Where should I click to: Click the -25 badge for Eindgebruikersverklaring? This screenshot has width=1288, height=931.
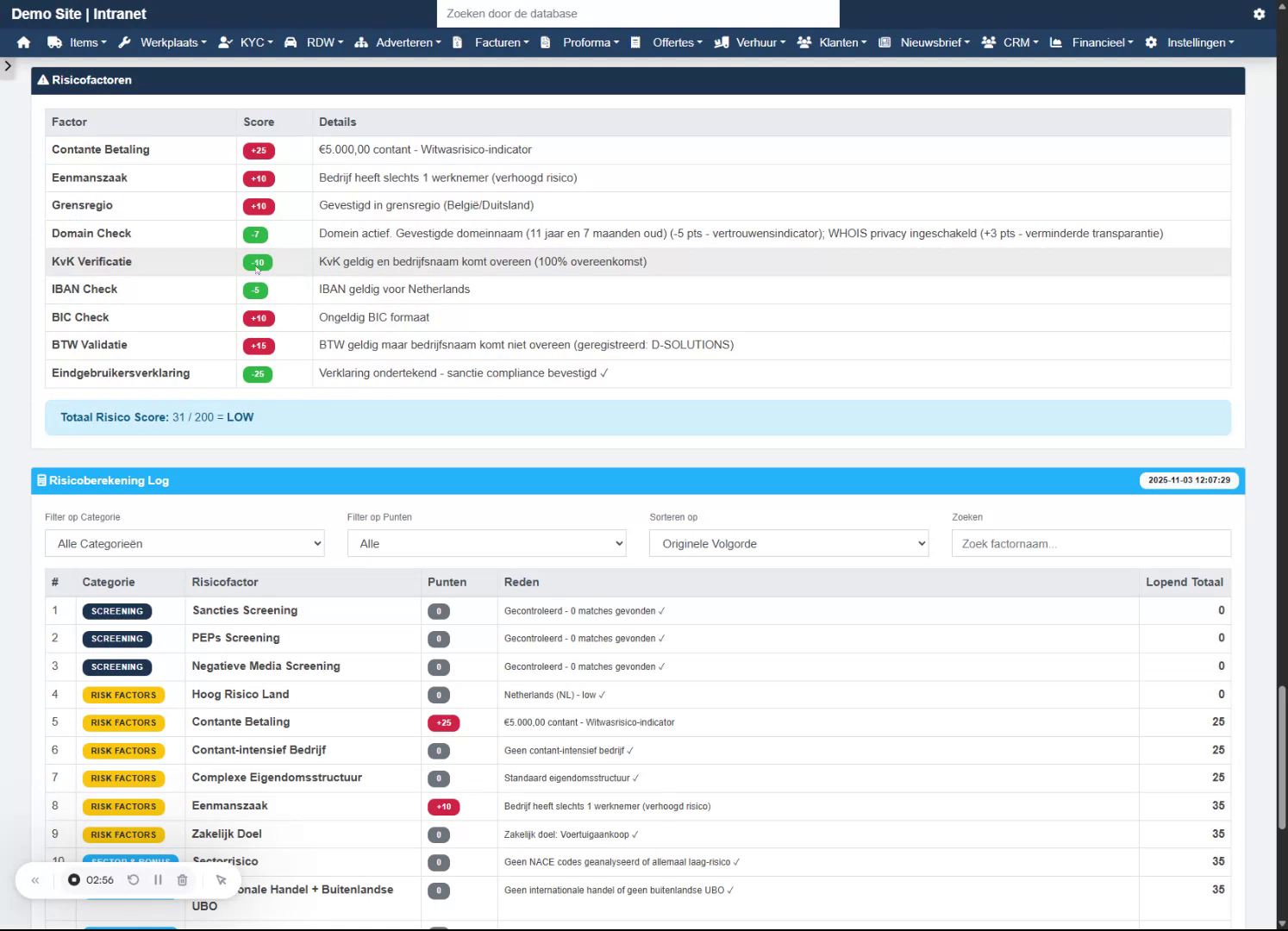coord(258,374)
